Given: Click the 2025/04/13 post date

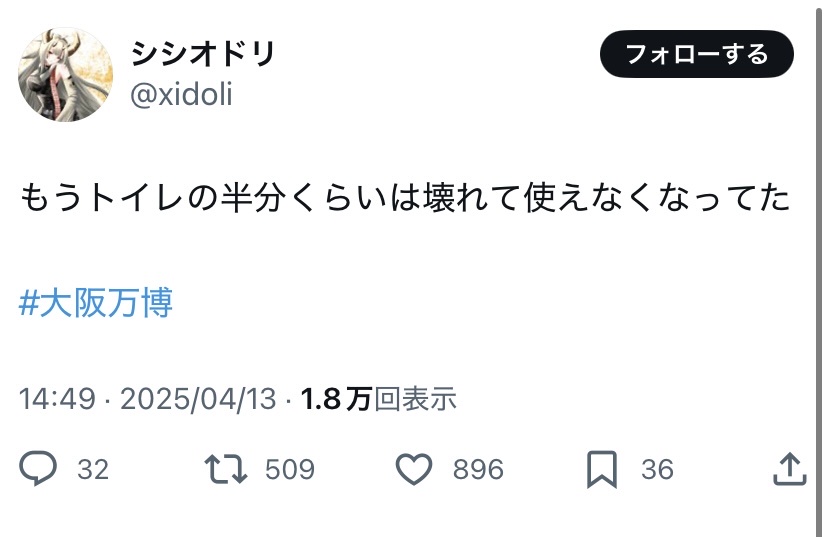Looking at the screenshot, I should point(198,399).
